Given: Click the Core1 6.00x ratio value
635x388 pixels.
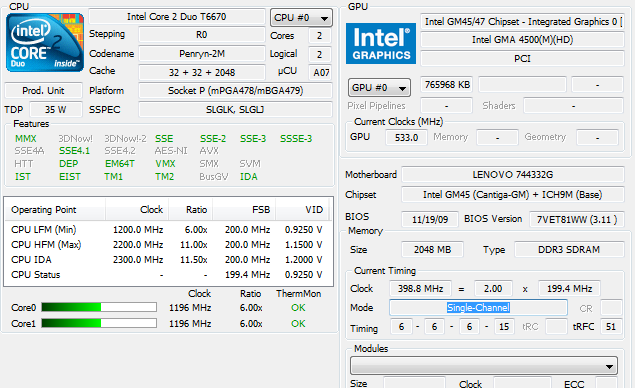Looking at the screenshot, I should [251, 324].
